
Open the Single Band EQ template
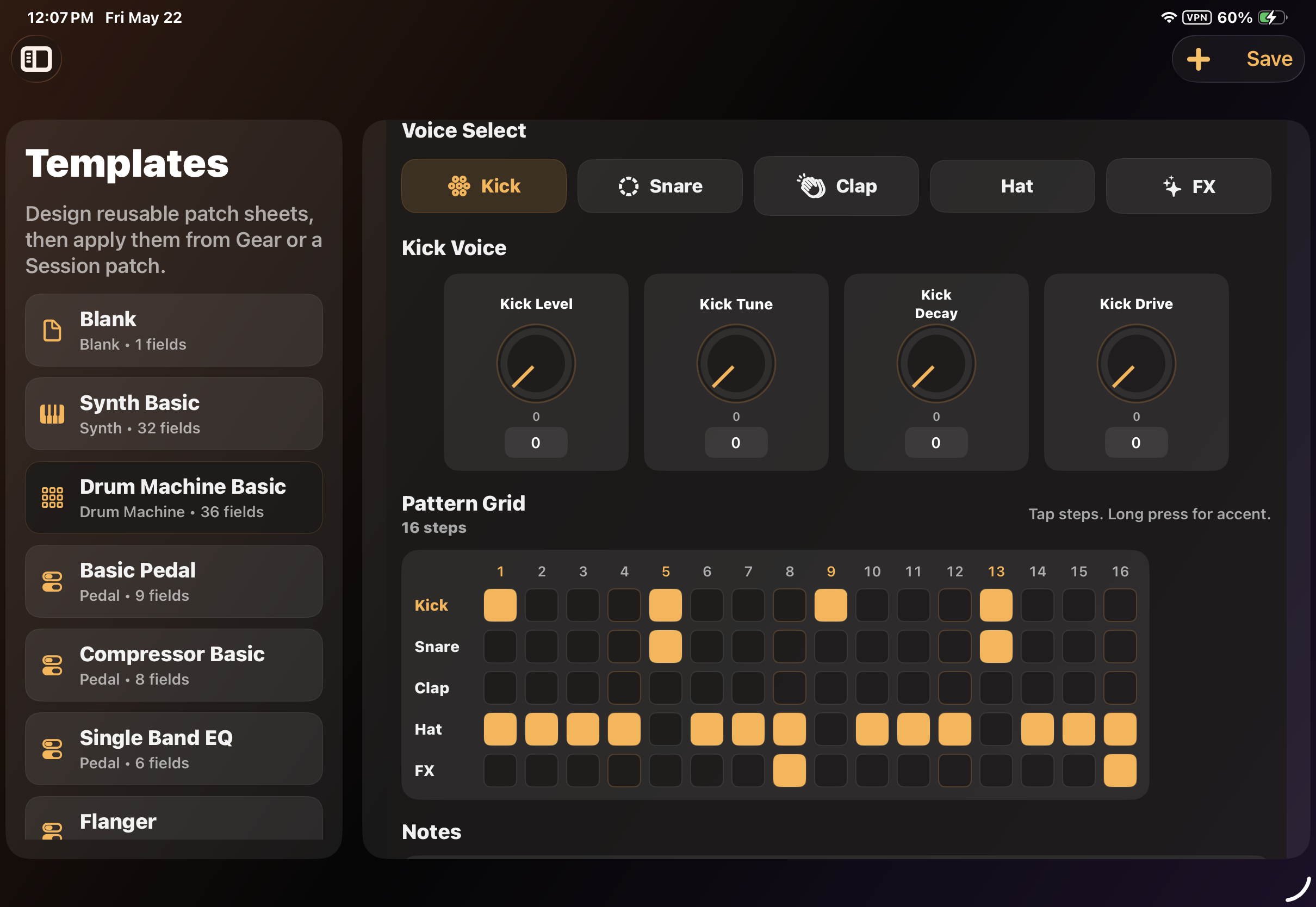(174, 749)
